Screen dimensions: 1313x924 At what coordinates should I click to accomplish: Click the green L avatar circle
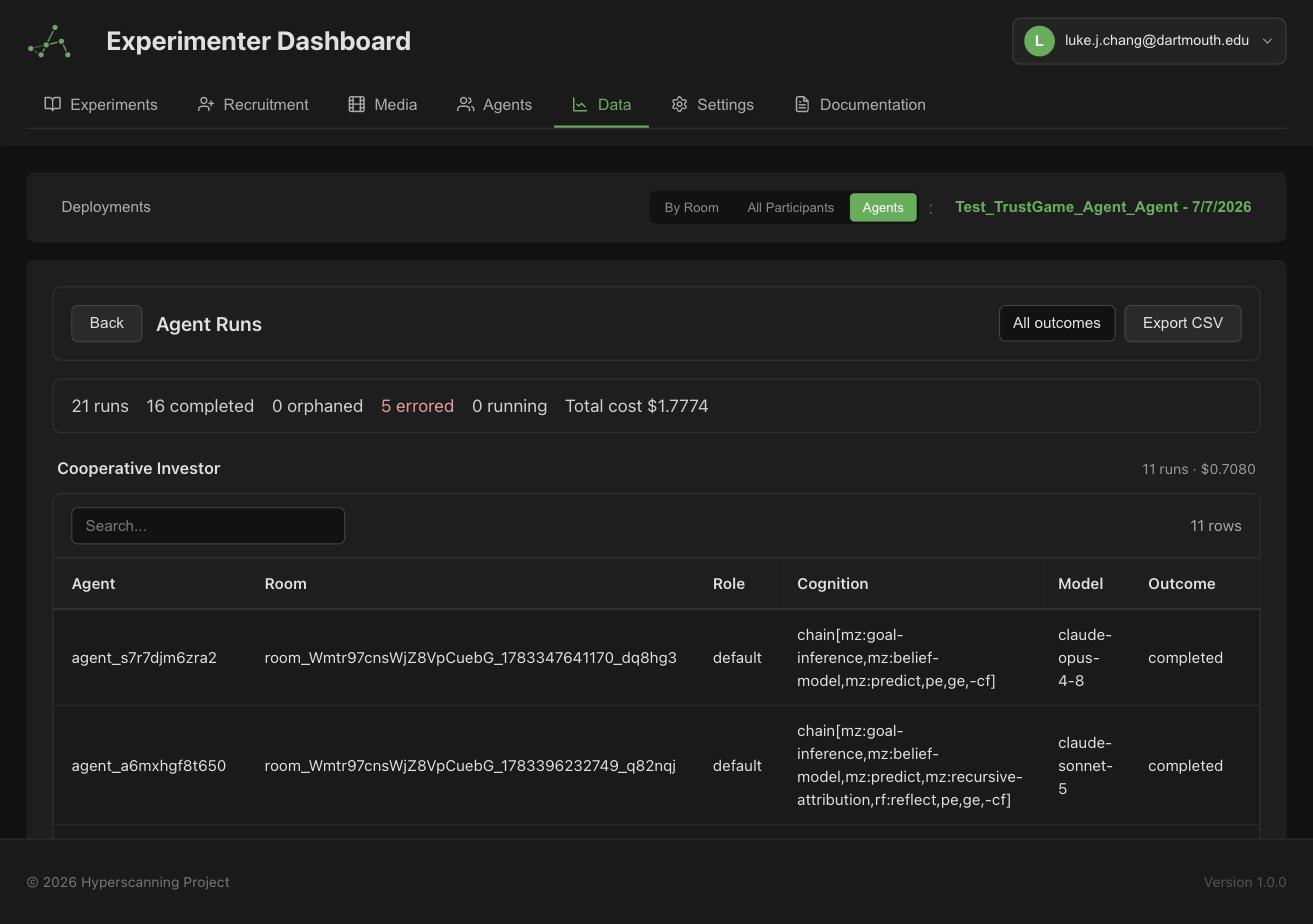(x=1039, y=41)
